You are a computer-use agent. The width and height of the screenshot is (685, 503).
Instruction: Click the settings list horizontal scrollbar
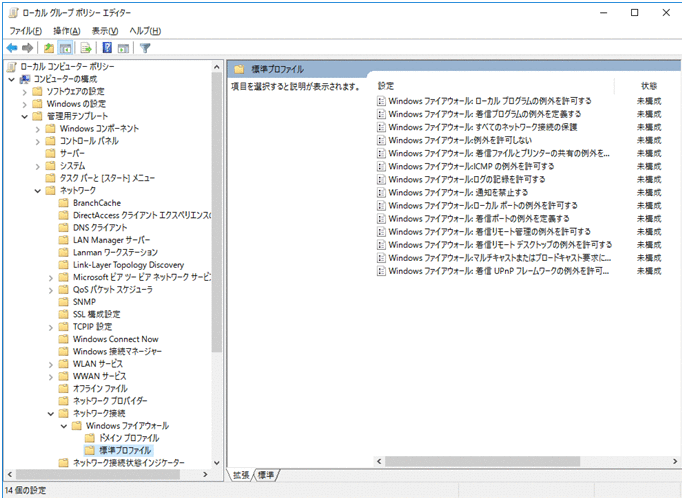tap(482, 461)
